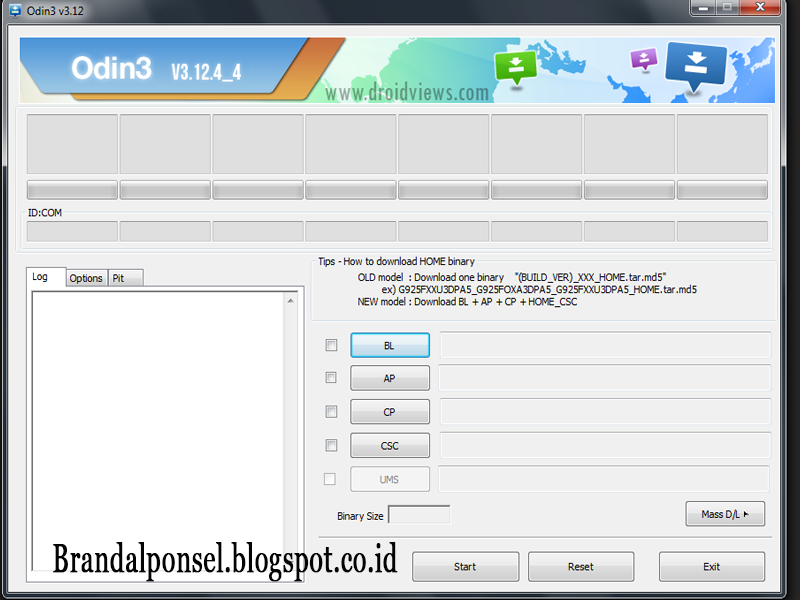Image resolution: width=800 pixels, height=600 pixels.
Task: Enable the BL file checkbox
Action: click(x=331, y=345)
